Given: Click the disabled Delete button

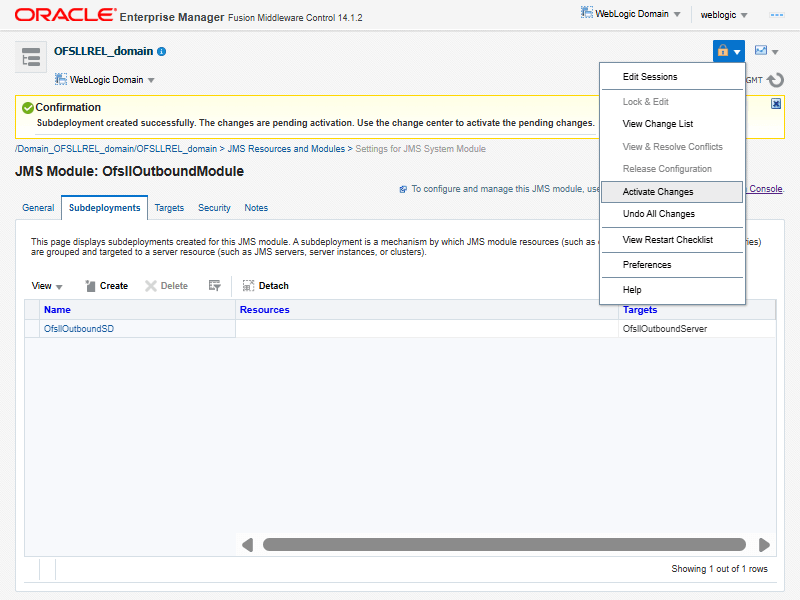Looking at the screenshot, I should click(x=166, y=286).
